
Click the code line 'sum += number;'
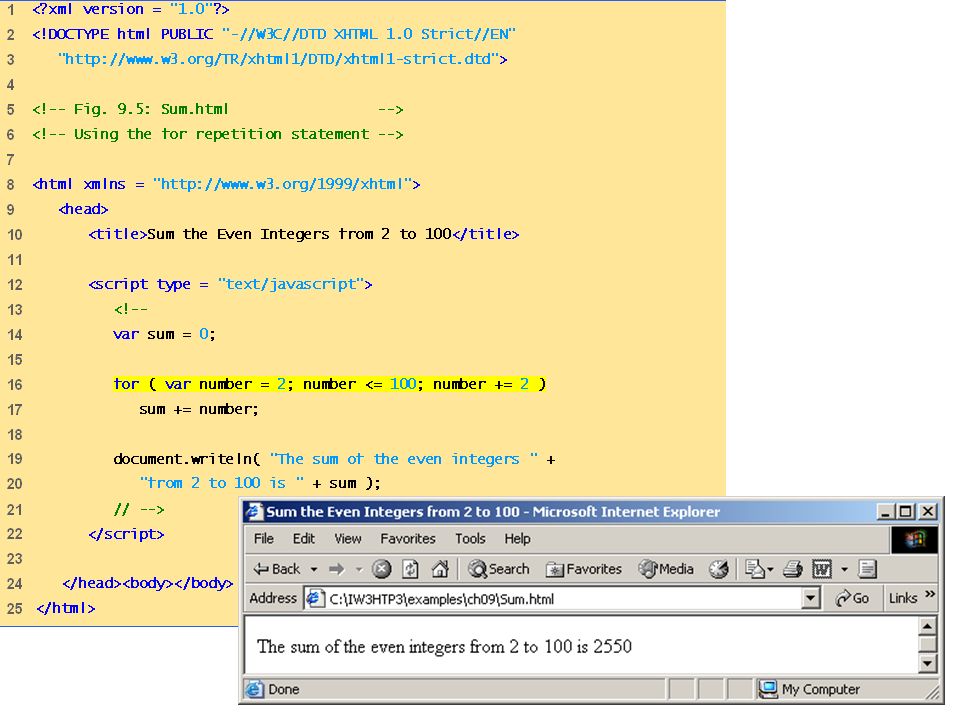(x=199, y=409)
